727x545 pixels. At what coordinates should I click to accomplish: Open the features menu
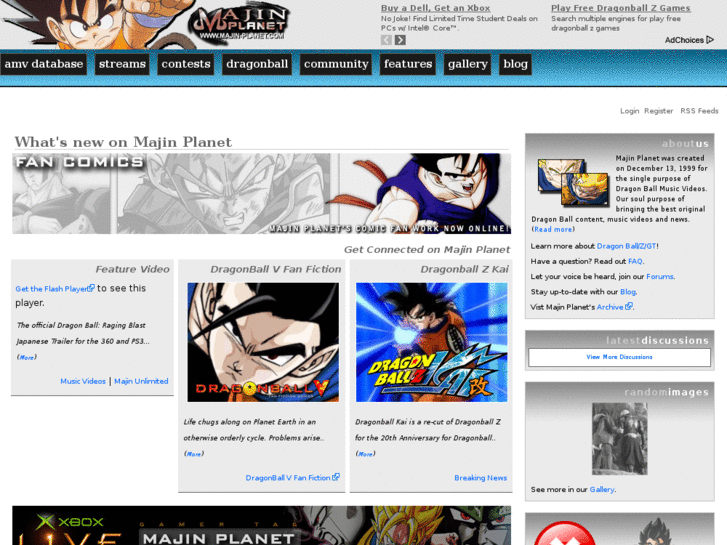(408, 64)
